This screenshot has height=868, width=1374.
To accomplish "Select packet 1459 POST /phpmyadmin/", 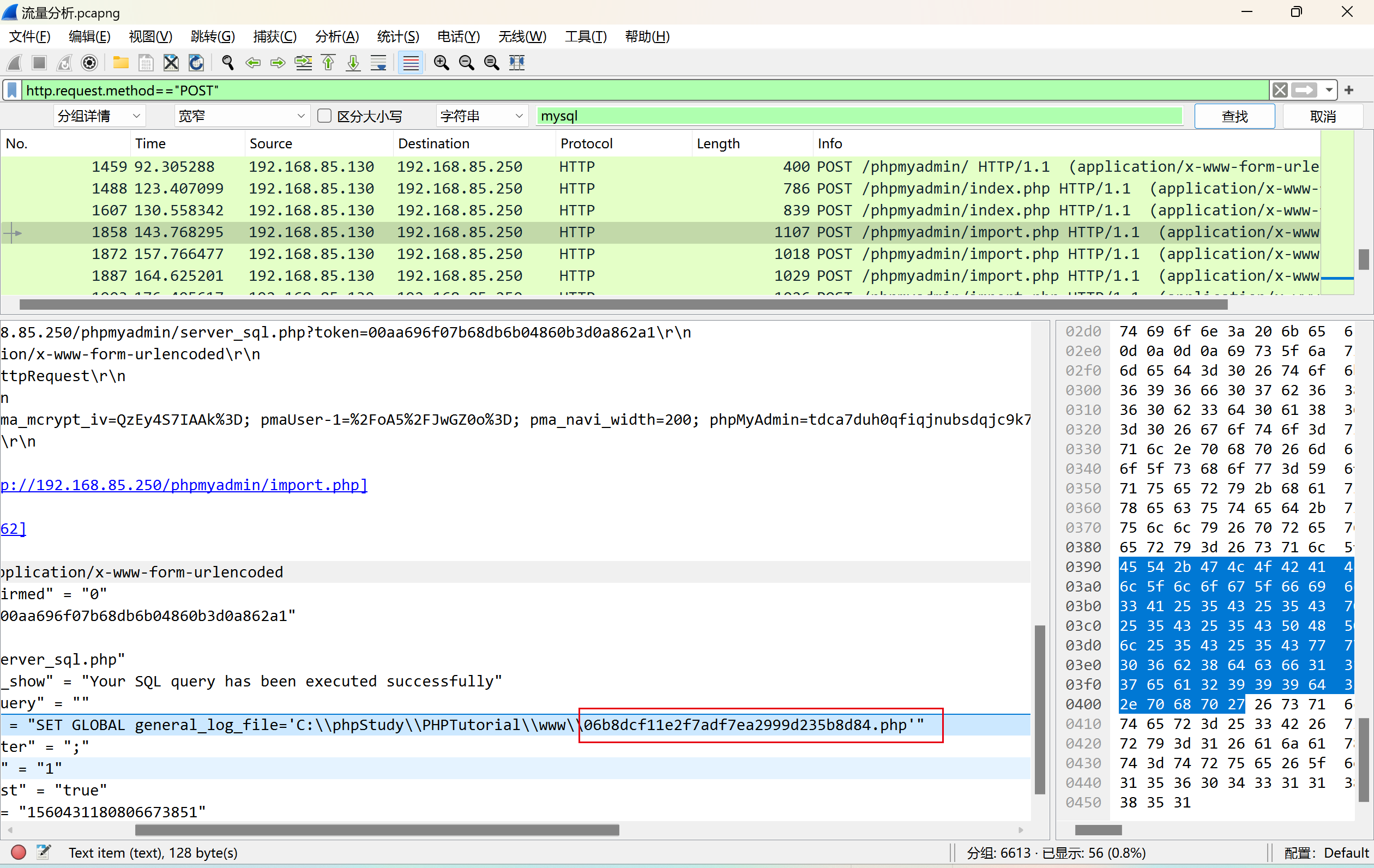I will 660,167.
